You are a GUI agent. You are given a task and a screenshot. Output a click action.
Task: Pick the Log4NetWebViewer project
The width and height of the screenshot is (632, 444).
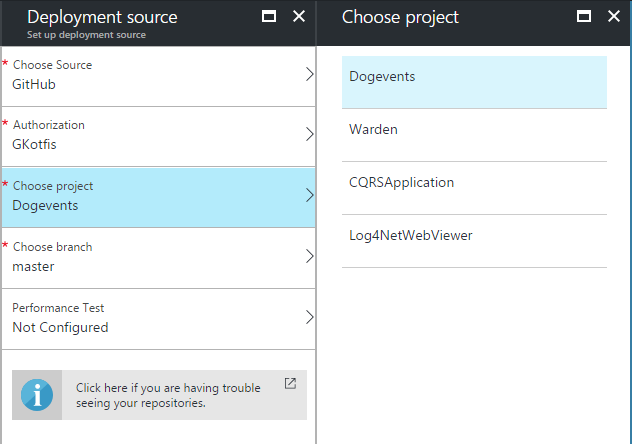(410, 236)
